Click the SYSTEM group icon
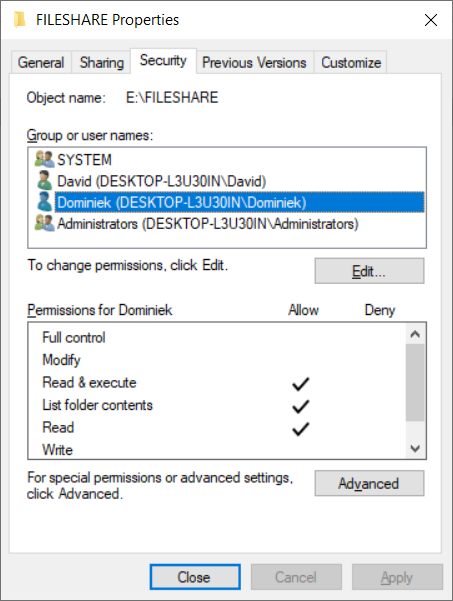This screenshot has width=453, height=601. [44, 159]
